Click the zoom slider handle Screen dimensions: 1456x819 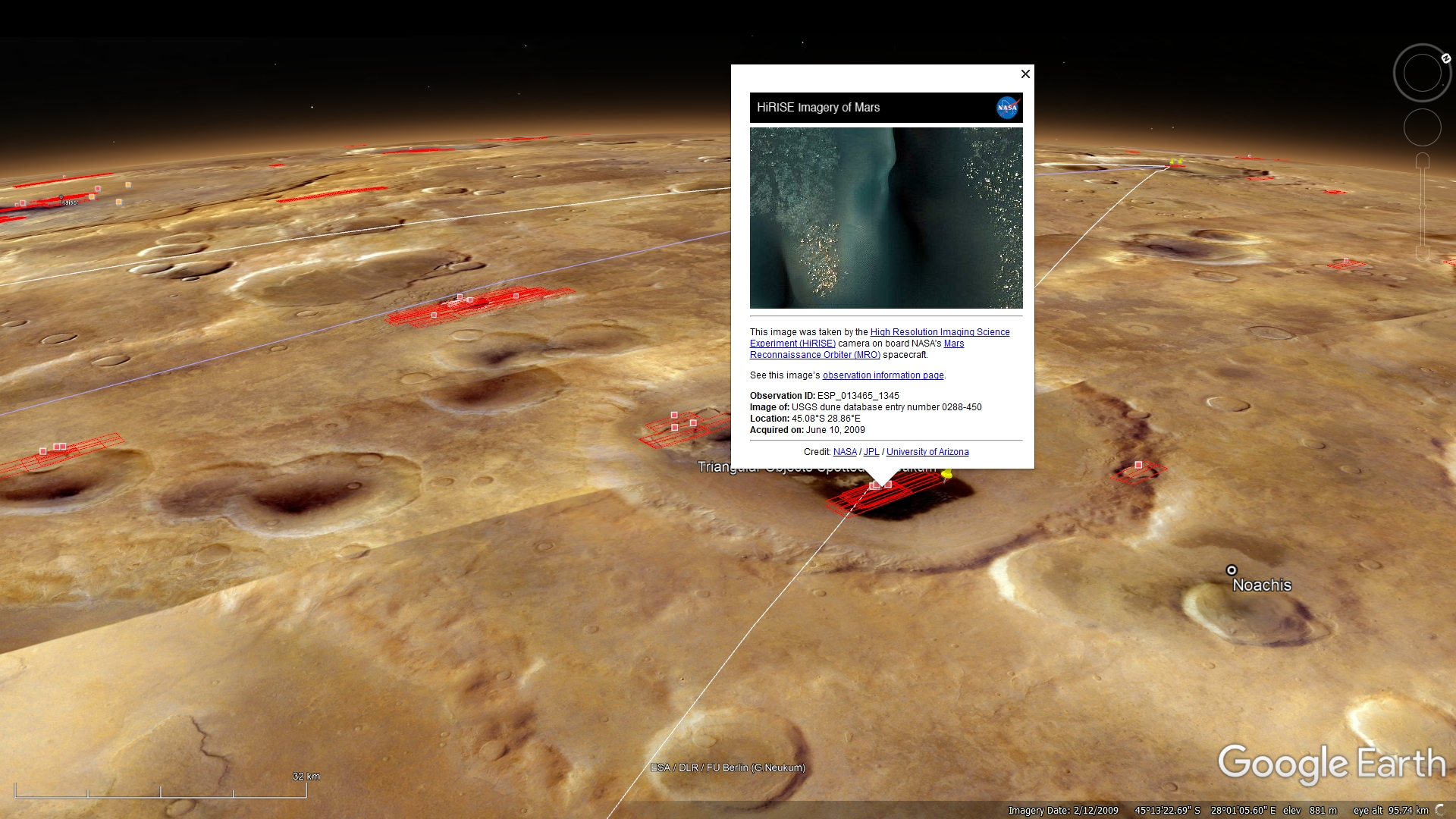pos(1423,206)
